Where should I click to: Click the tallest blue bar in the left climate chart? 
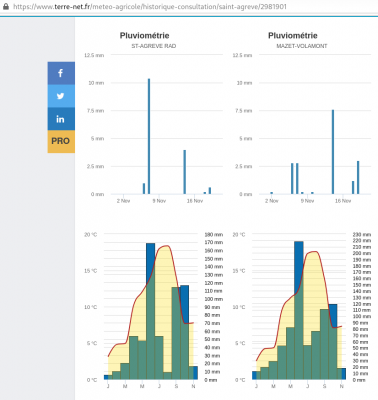(x=151, y=311)
